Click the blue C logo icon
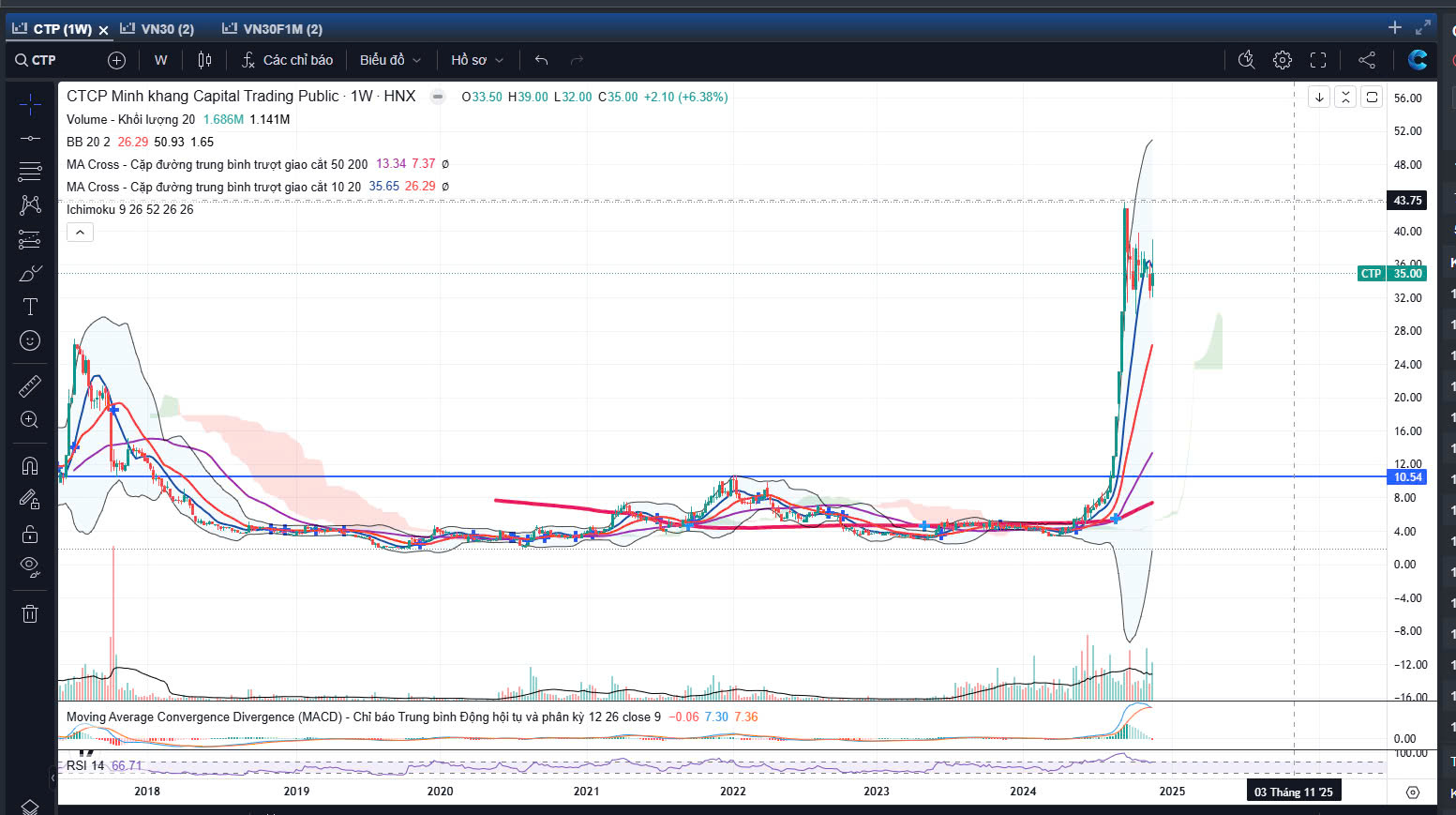Image resolution: width=1456 pixels, height=815 pixels. 1418,60
